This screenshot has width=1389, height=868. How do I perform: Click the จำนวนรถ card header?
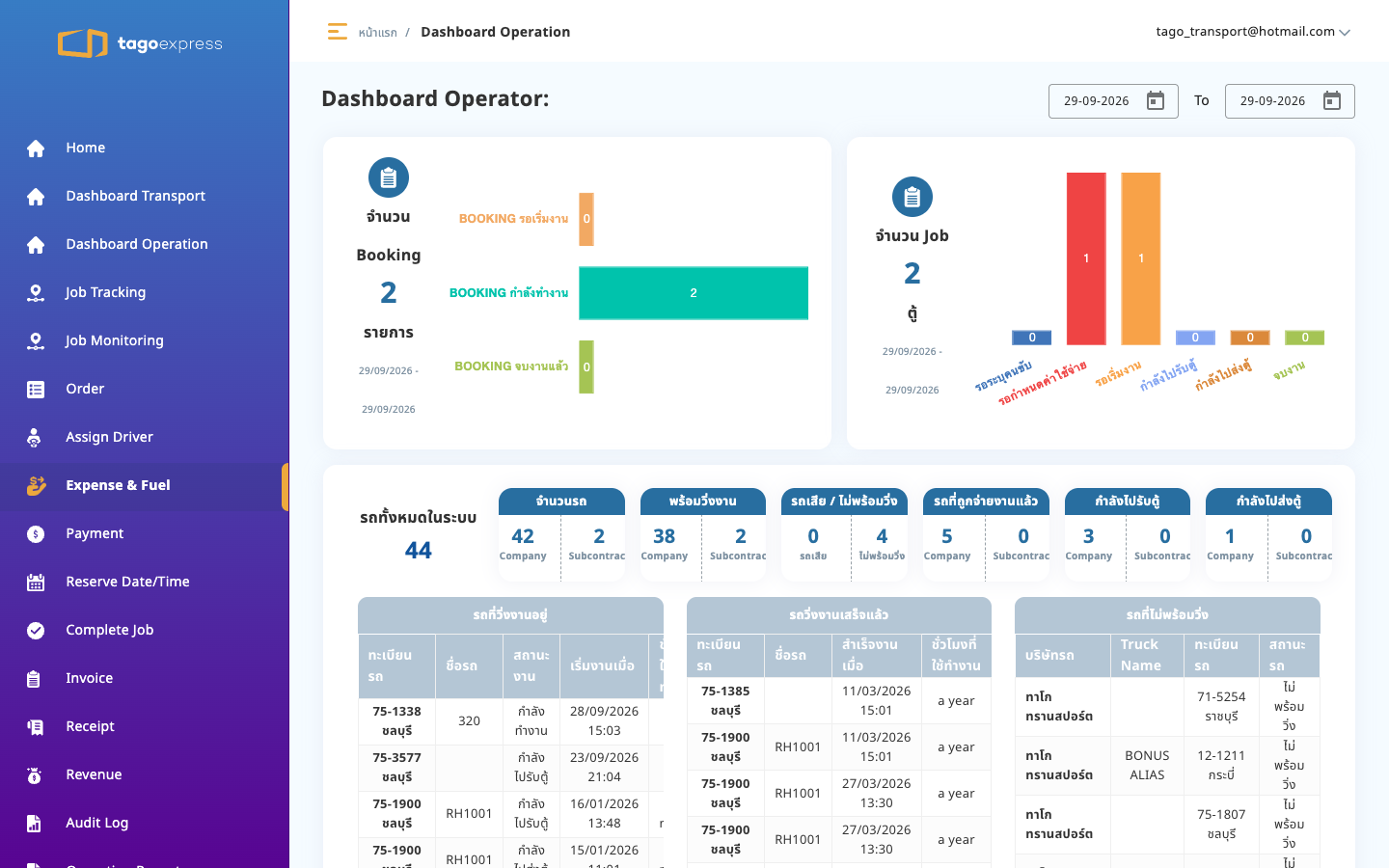[x=561, y=502]
